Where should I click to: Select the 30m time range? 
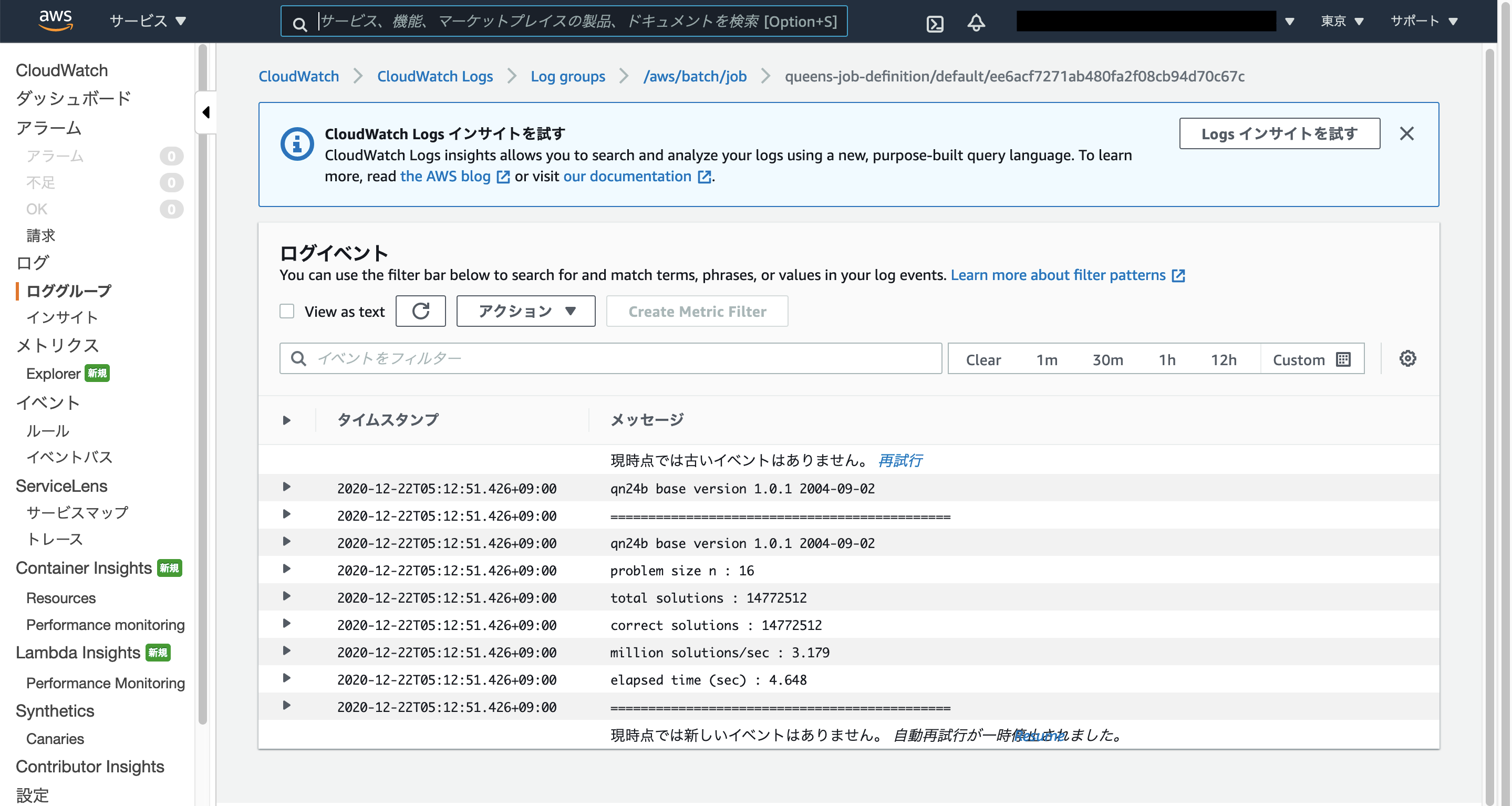[x=1107, y=359]
